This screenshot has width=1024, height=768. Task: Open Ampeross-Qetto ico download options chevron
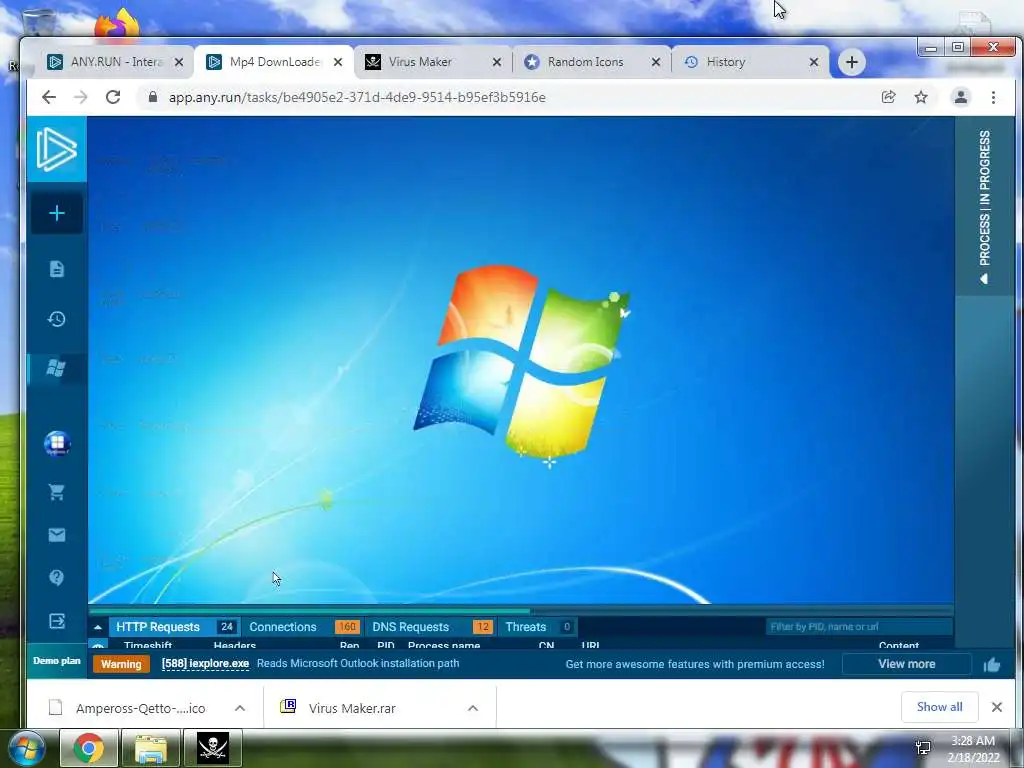(x=240, y=708)
